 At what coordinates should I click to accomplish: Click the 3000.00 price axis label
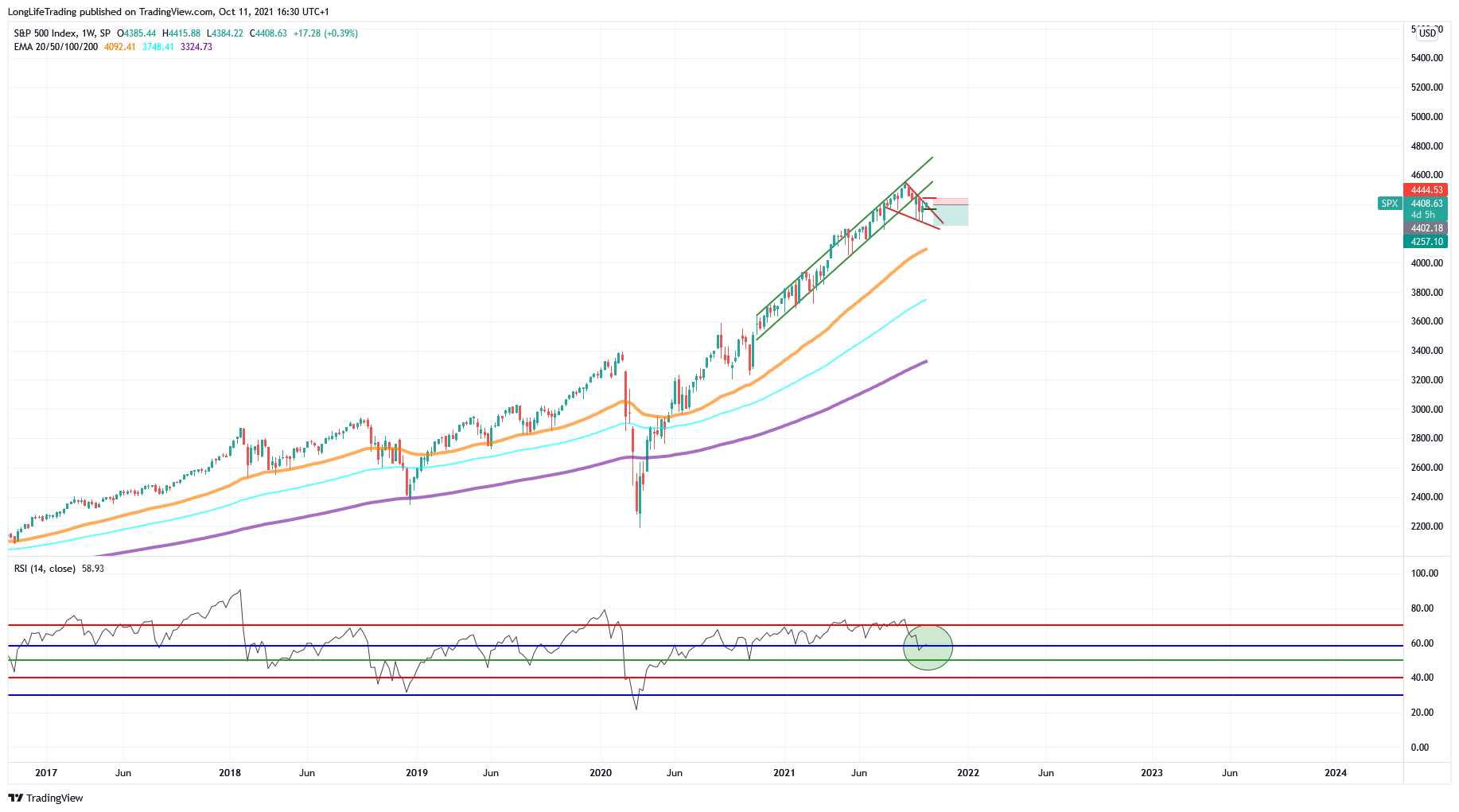click(1427, 410)
